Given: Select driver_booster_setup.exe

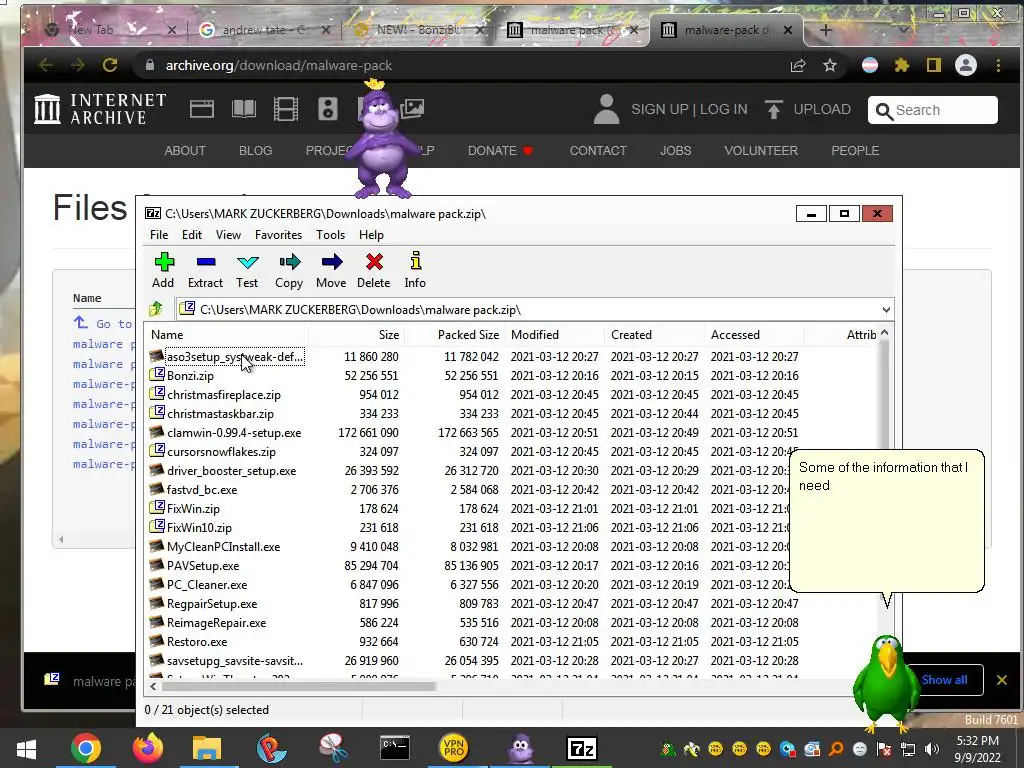Looking at the screenshot, I should 231,471.
